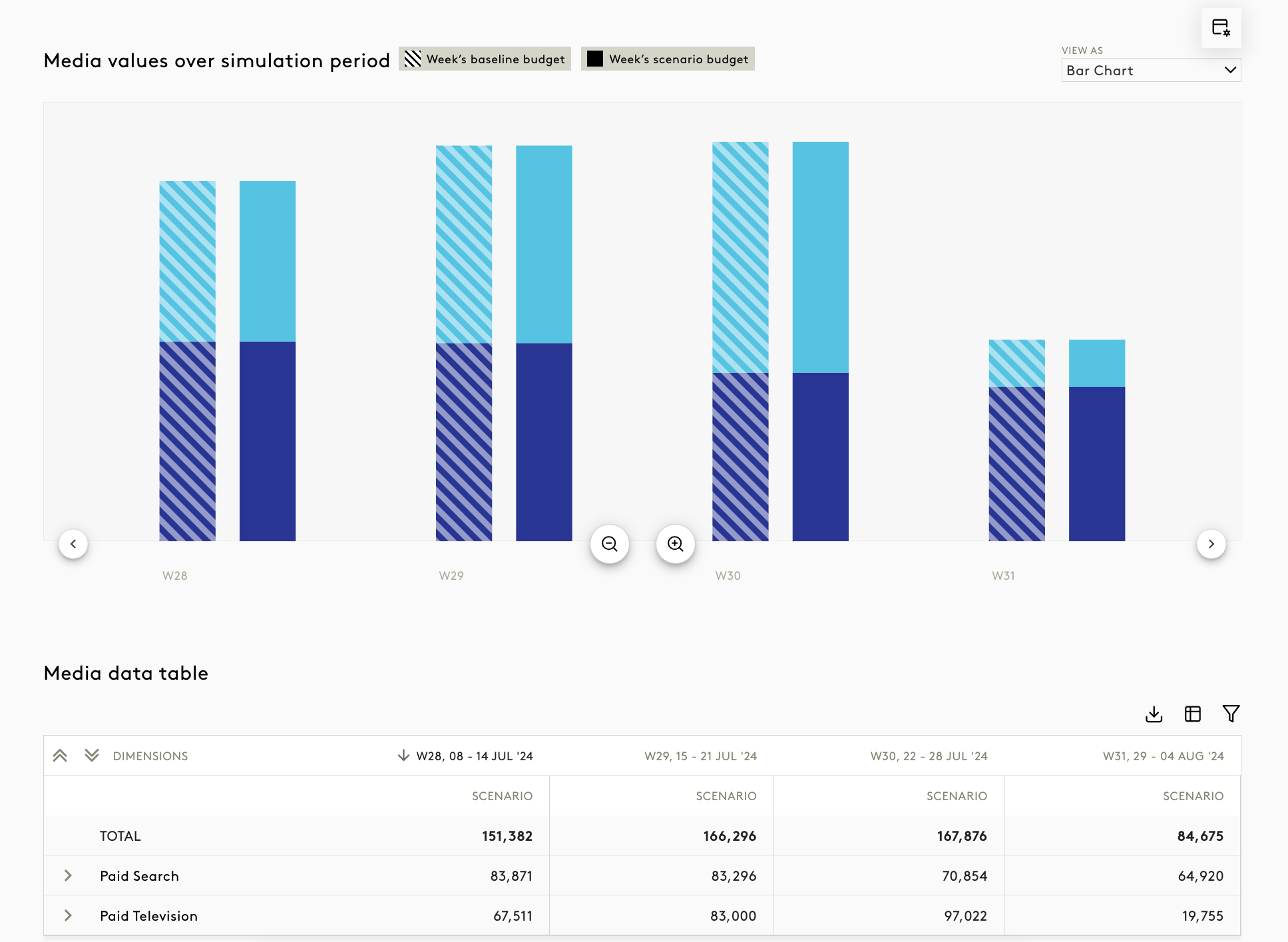This screenshot has width=1288, height=942.
Task: Toggle Week's baseline budget legend
Action: click(485, 59)
